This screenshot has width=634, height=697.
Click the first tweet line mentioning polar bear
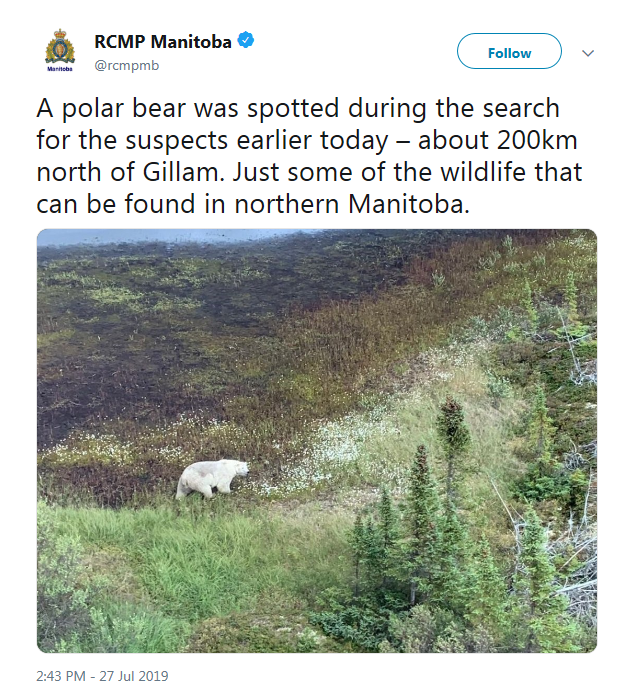point(298,108)
